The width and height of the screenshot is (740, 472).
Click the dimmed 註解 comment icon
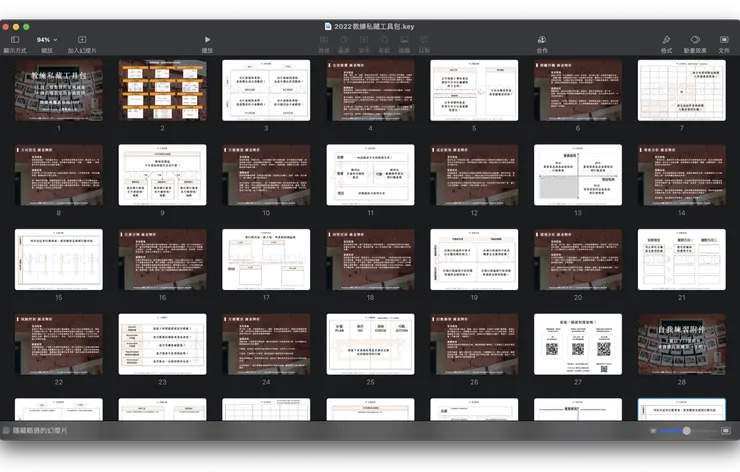coord(424,40)
